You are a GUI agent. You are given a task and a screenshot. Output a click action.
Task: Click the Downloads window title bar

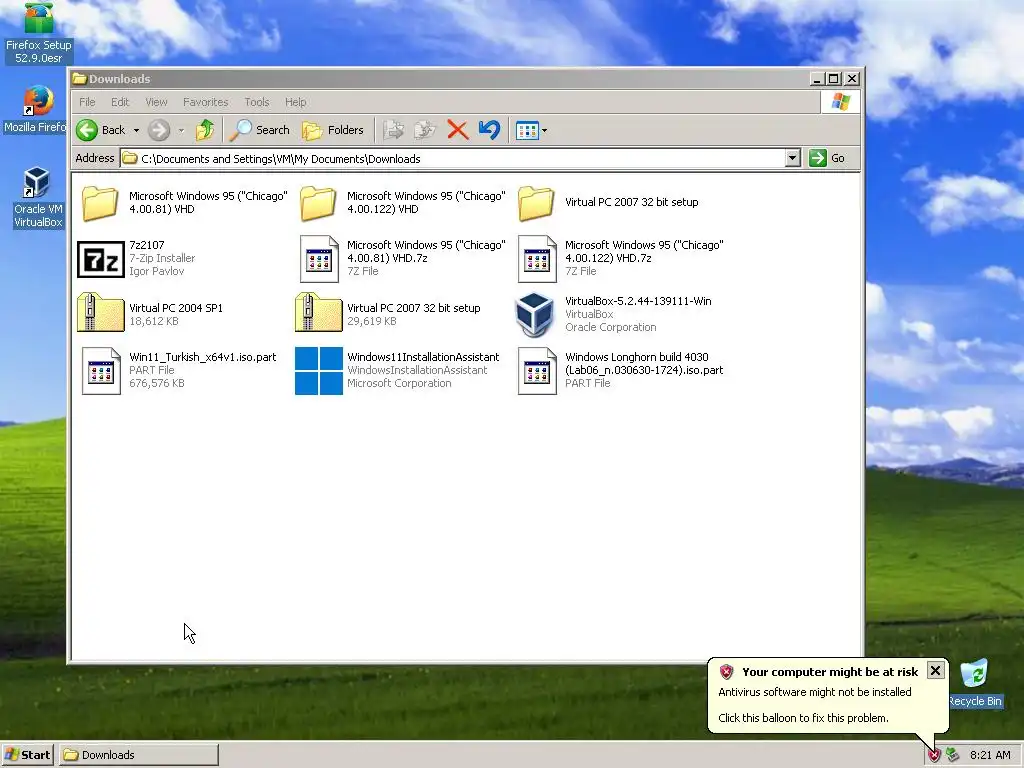click(x=438, y=79)
